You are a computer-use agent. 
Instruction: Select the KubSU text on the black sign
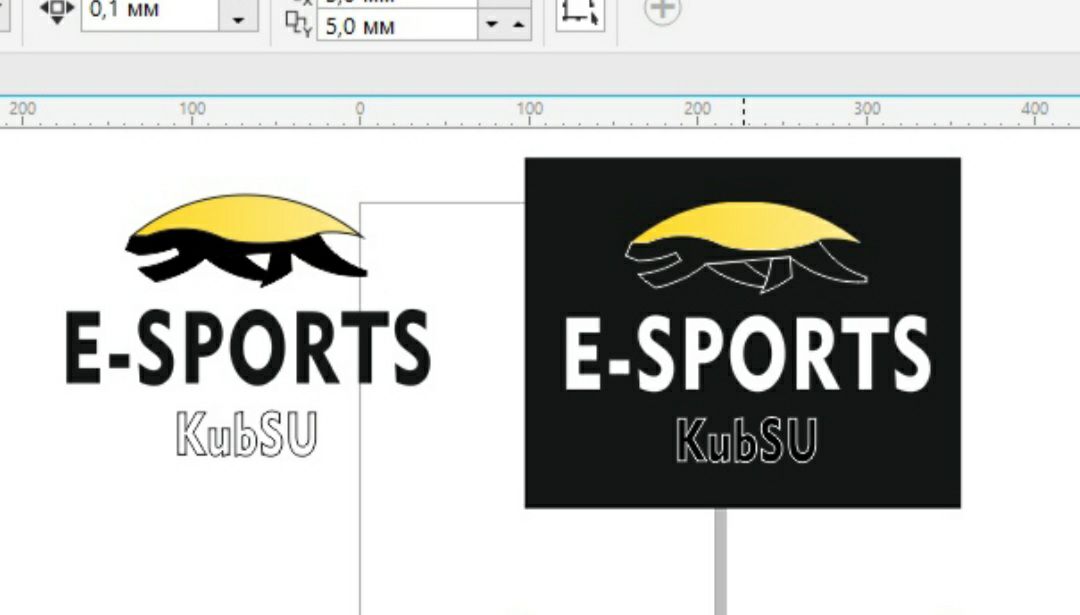point(747,439)
